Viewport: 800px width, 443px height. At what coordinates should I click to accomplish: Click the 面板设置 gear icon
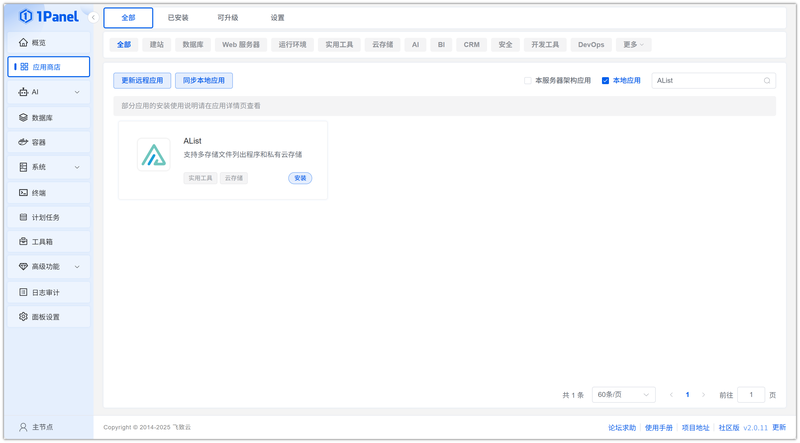23,316
